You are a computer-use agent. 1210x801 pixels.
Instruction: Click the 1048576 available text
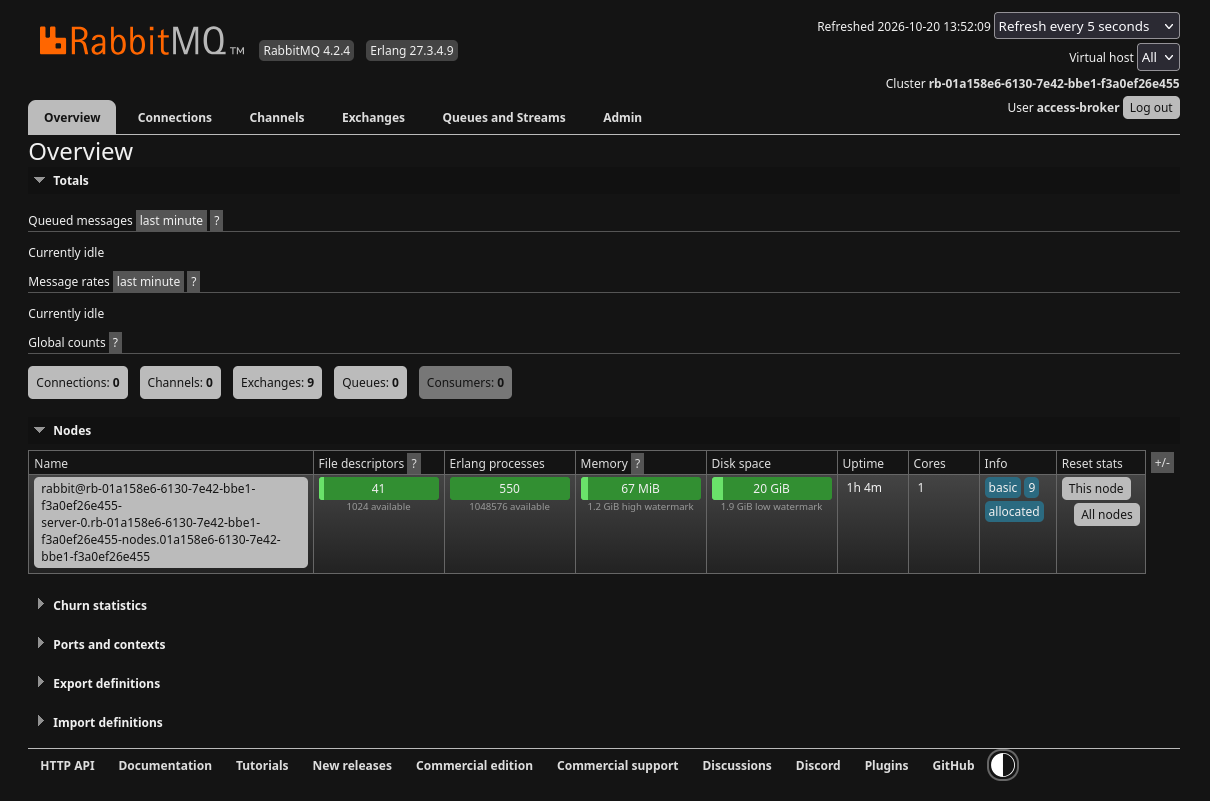(x=510, y=507)
